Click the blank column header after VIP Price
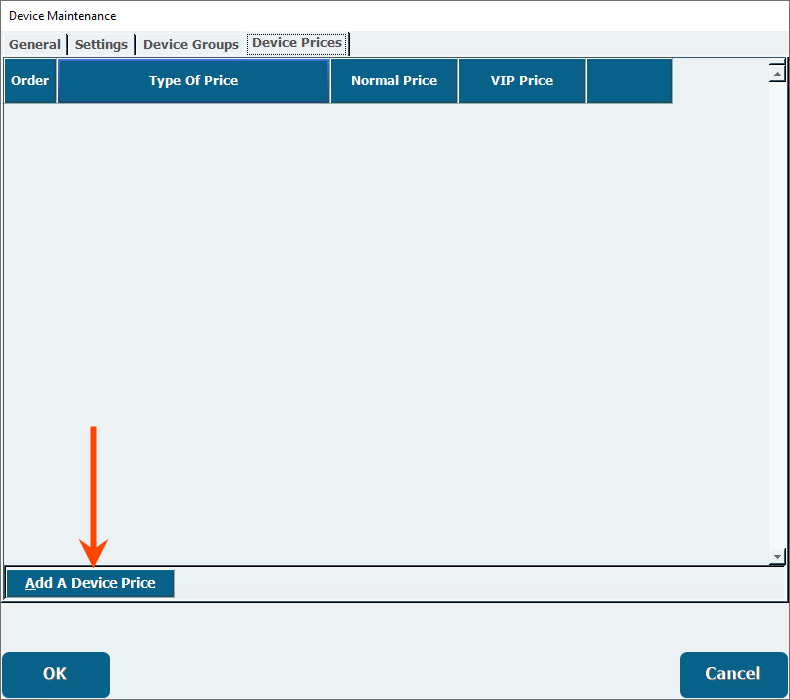Viewport: 790px width, 700px height. [x=629, y=81]
